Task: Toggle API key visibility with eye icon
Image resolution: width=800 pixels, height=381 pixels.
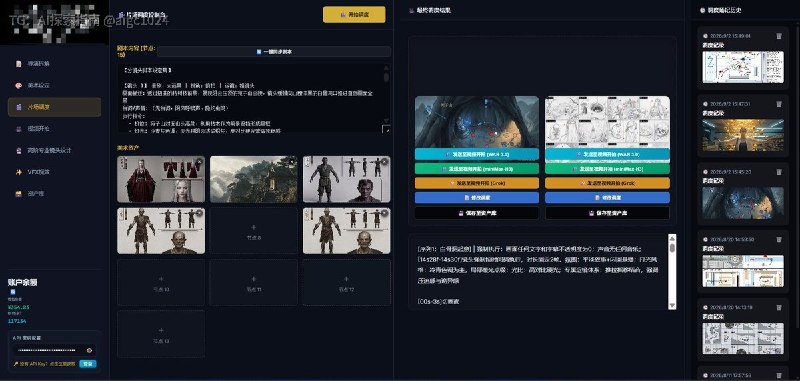Action: coord(89,350)
